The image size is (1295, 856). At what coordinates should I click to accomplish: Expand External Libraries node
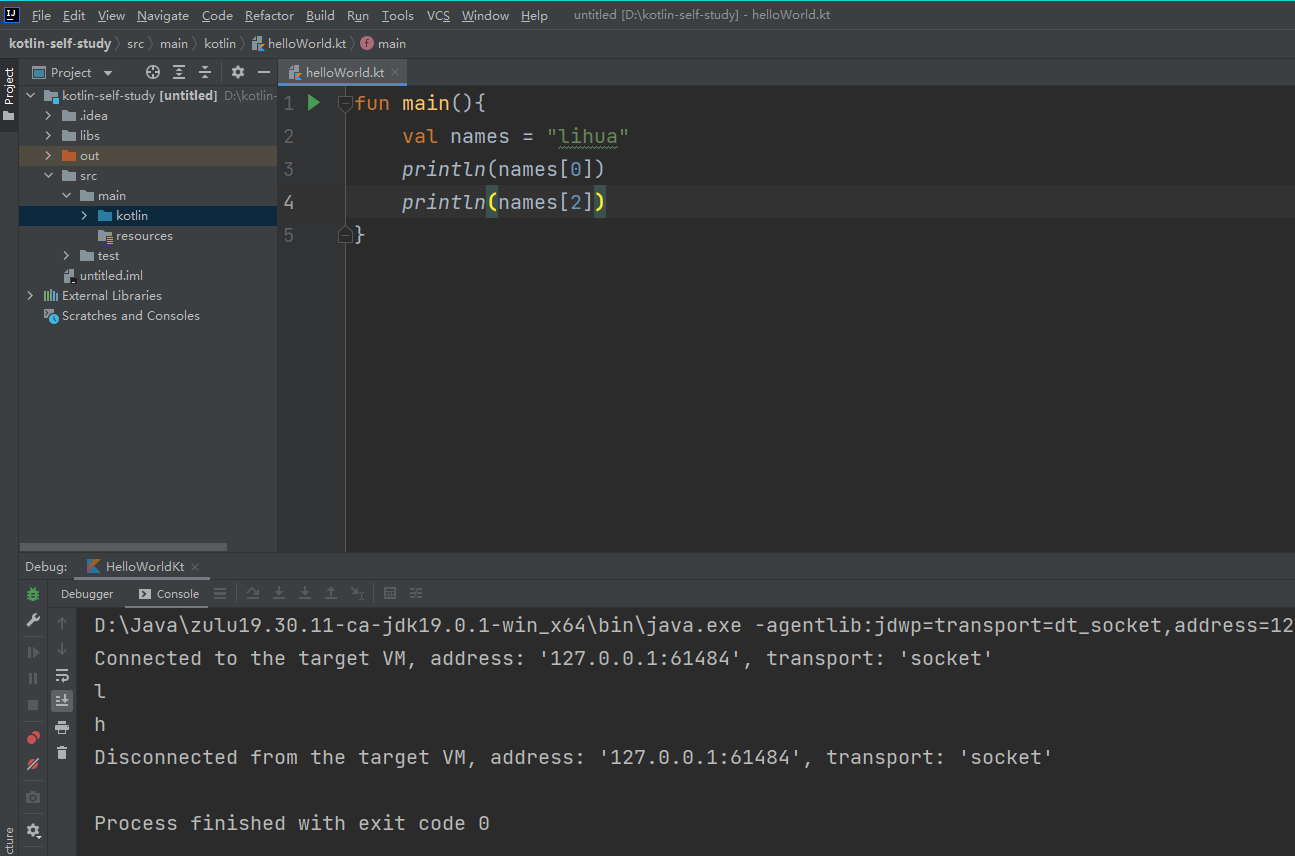[30, 296]
